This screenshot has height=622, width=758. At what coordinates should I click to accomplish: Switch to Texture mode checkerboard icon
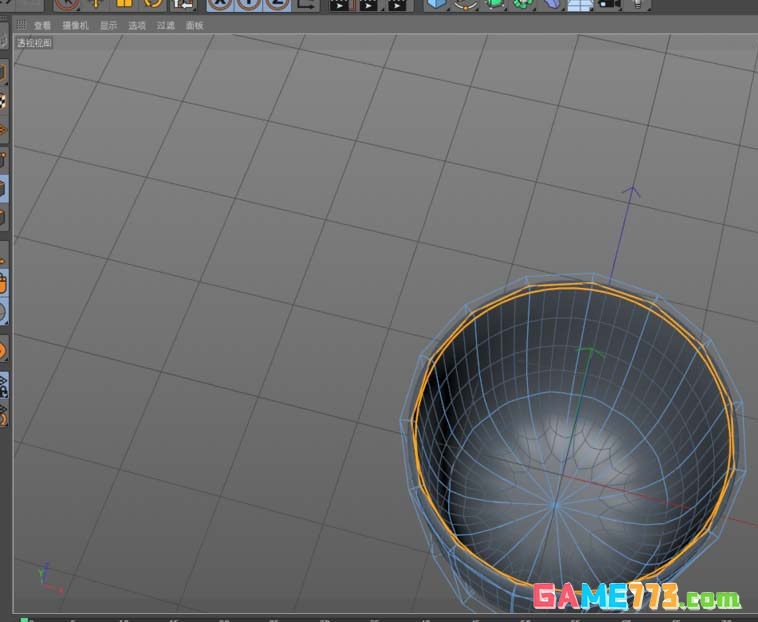pyautogui.click(x=3, y=102)
